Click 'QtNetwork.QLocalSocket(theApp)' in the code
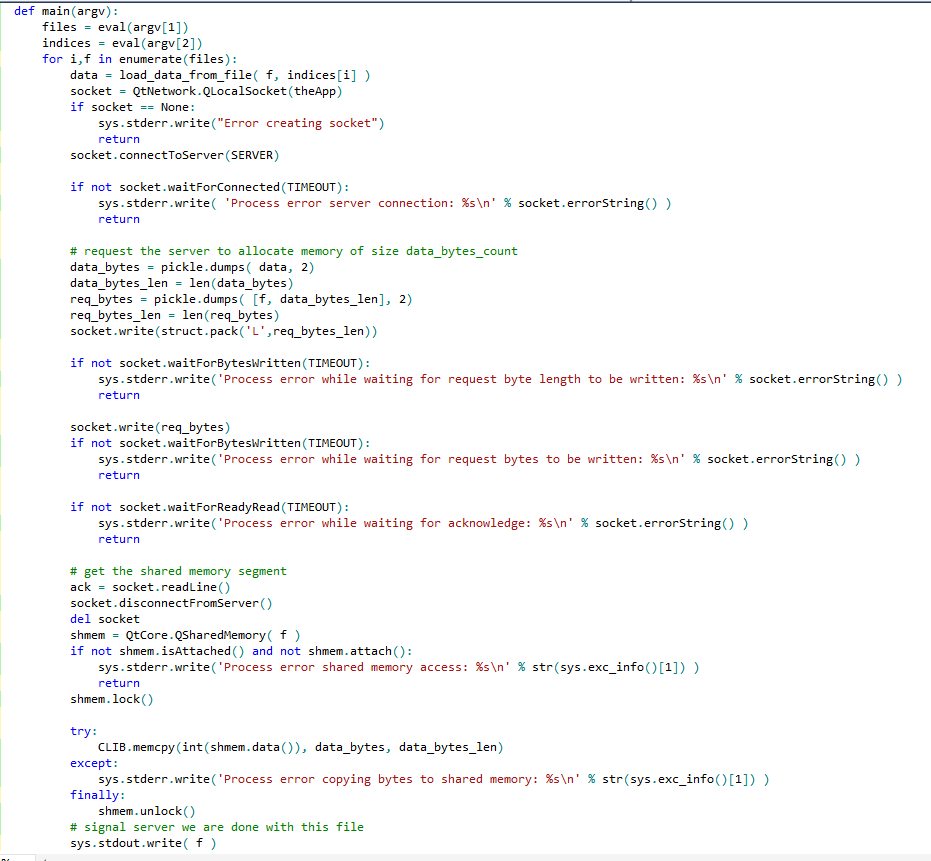This screenshot has width=931, height=861. tap(238, 91)
